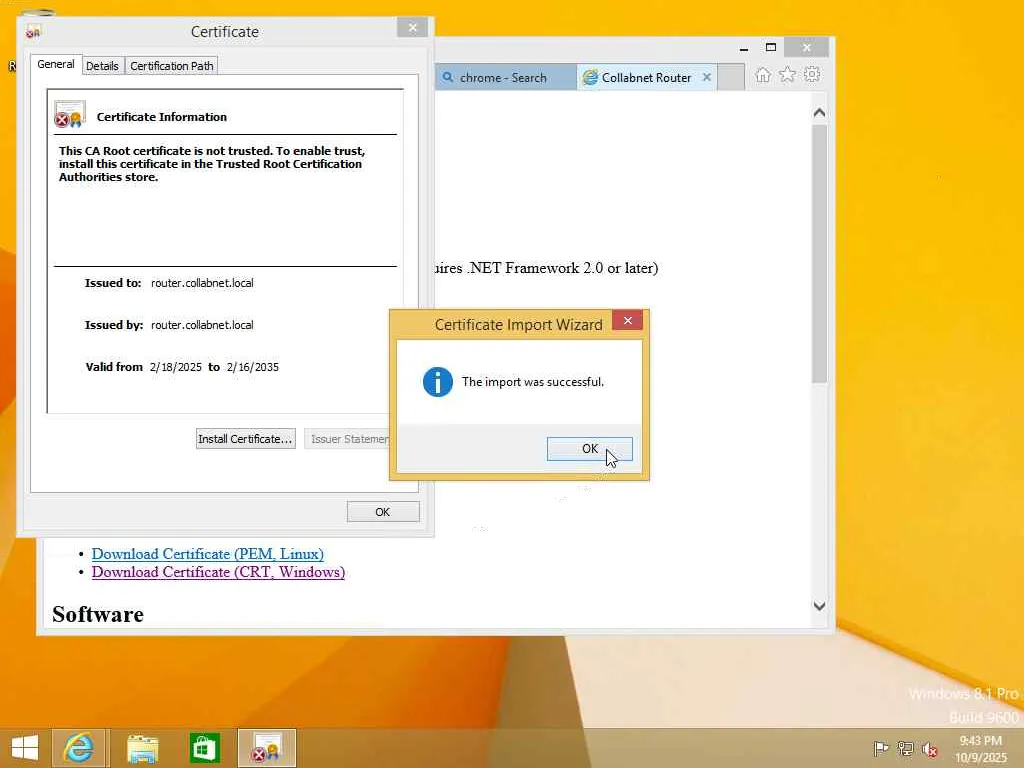Close the Collabnet Router tab
The height and width of the screenshot is (768, 1024).
pos(707,77)
